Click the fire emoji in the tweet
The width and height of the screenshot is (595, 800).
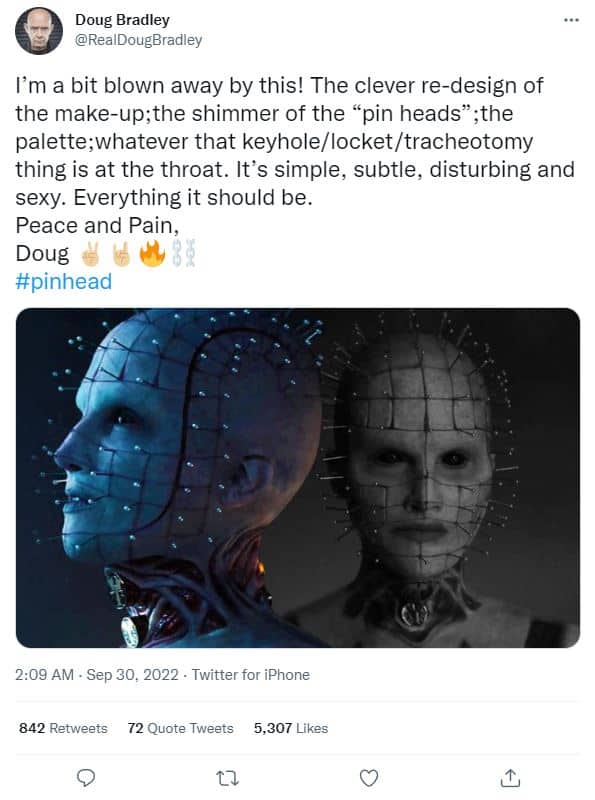(153, 253)
